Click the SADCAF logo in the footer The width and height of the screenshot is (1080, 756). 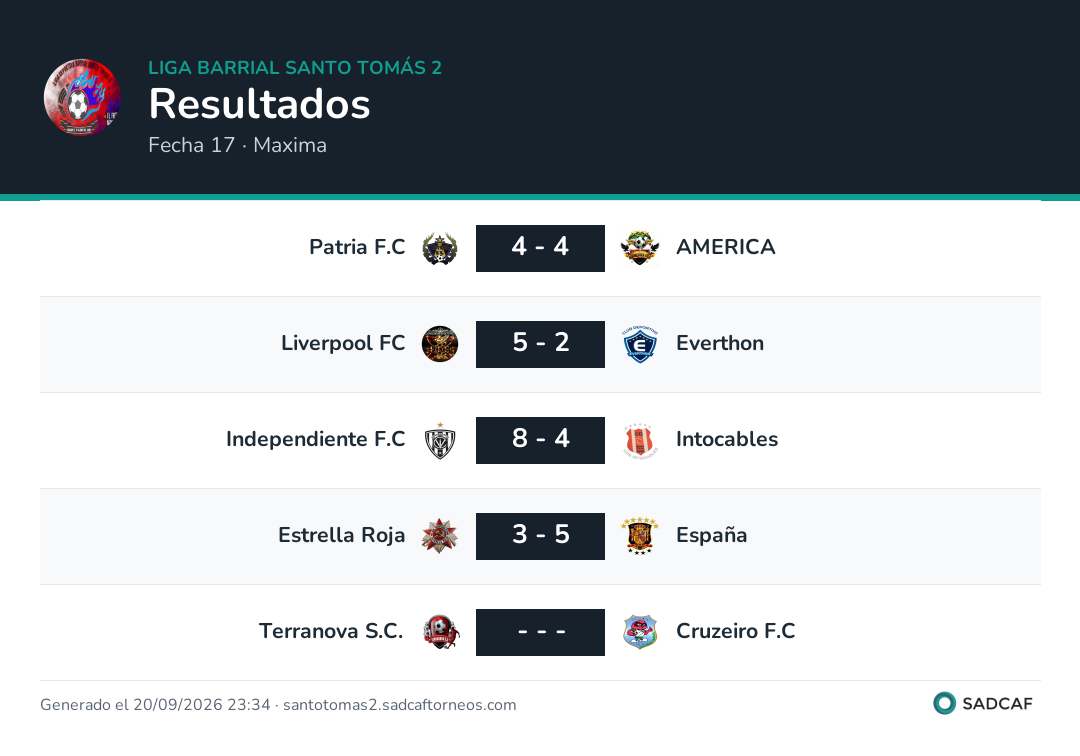pyautogui.click(x=983, y=703)
